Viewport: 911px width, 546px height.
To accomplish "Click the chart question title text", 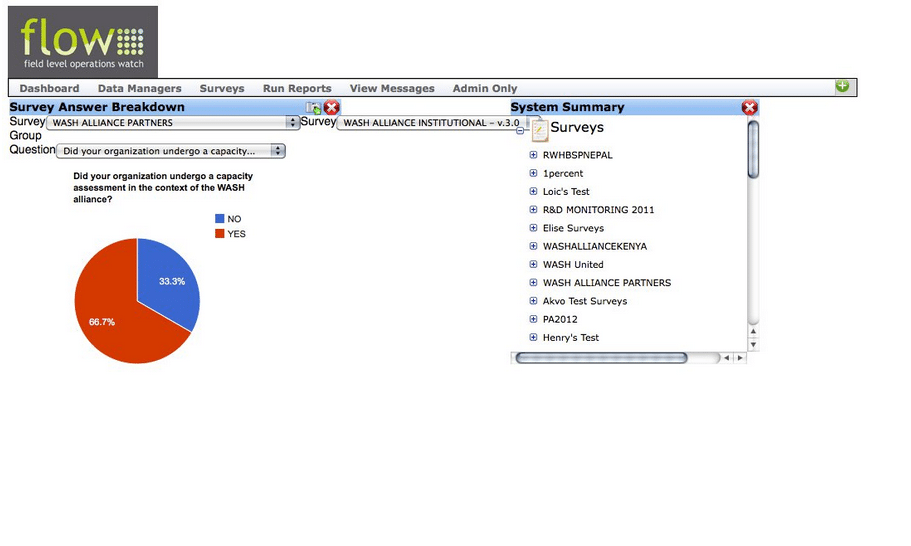I will (x=163, y=188).
